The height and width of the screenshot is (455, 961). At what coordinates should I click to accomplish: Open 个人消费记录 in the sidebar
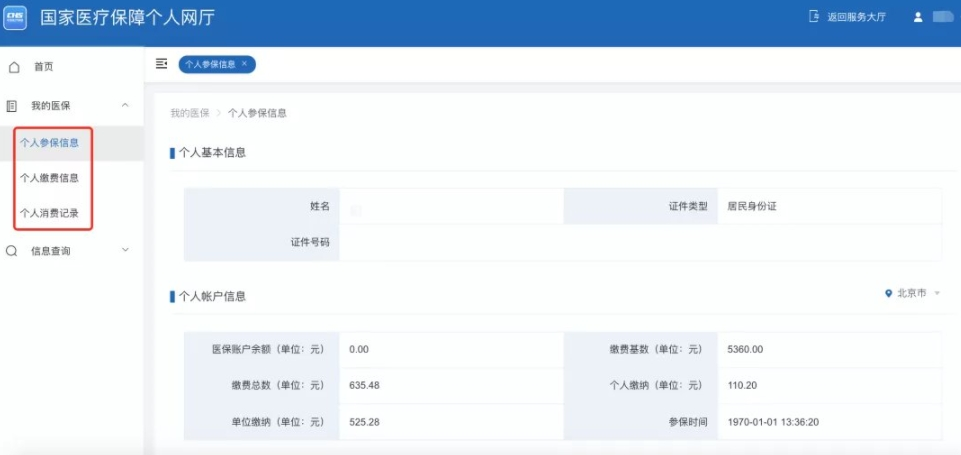coord(49,213)
